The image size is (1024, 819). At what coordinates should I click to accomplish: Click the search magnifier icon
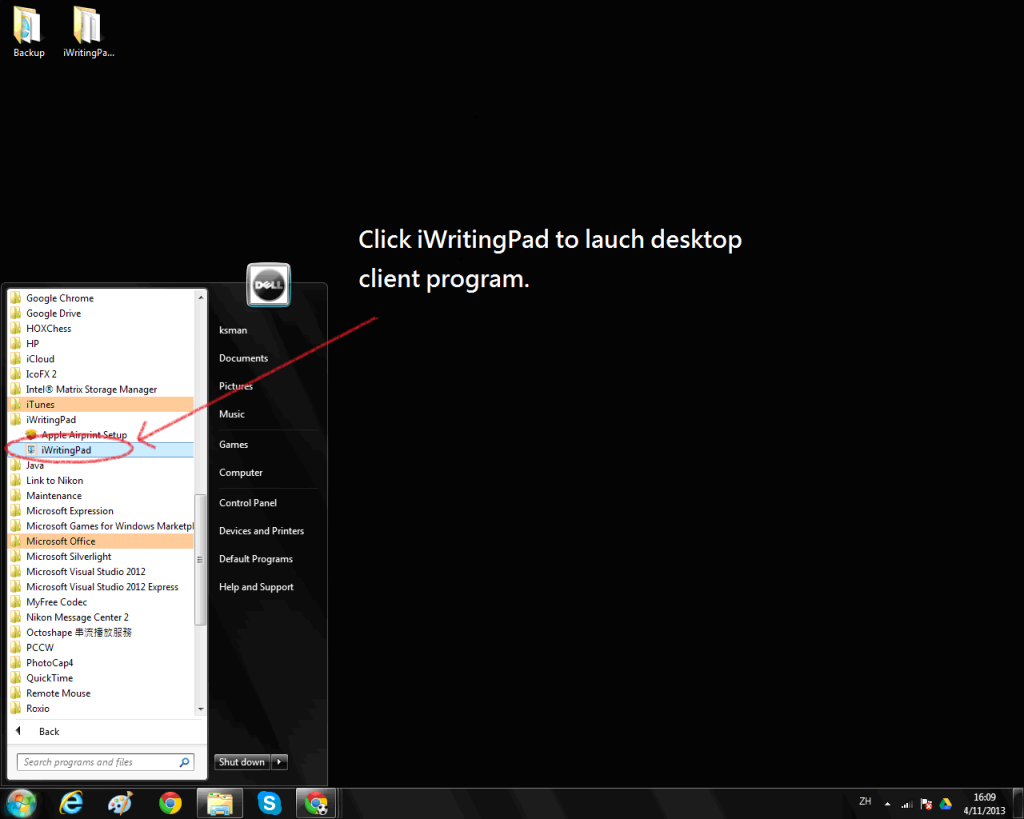point(185,762)
